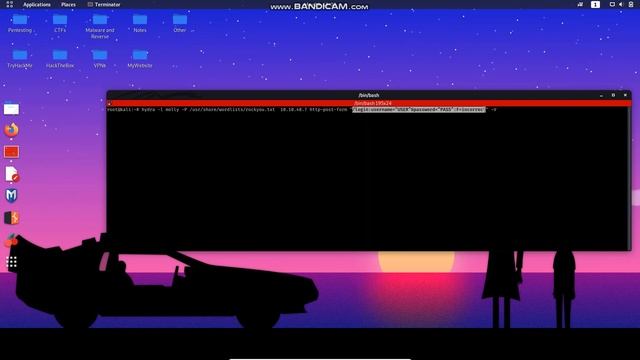Open the HackTheBox desktop folder
Screen dimensions: 640x360
(x=60, y=58)
